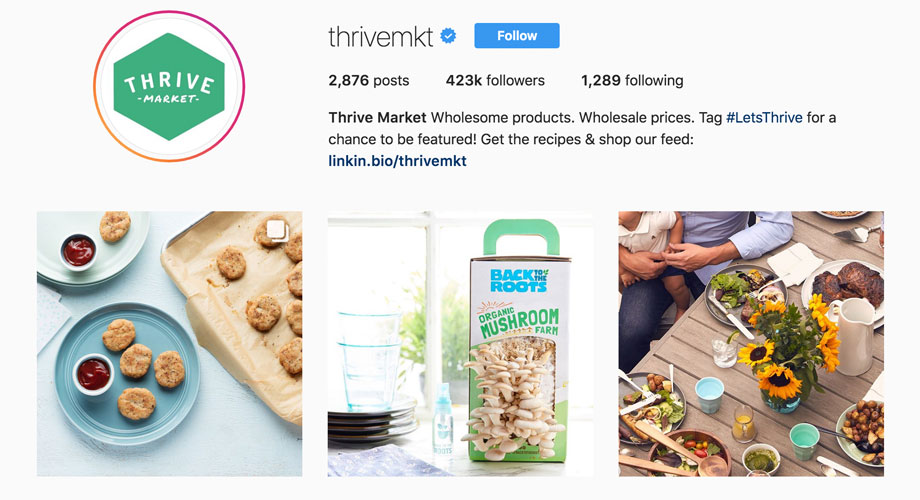The image size is (920, 500).
Task: Click the blue plate of nuggets
Action: point(127,374)
